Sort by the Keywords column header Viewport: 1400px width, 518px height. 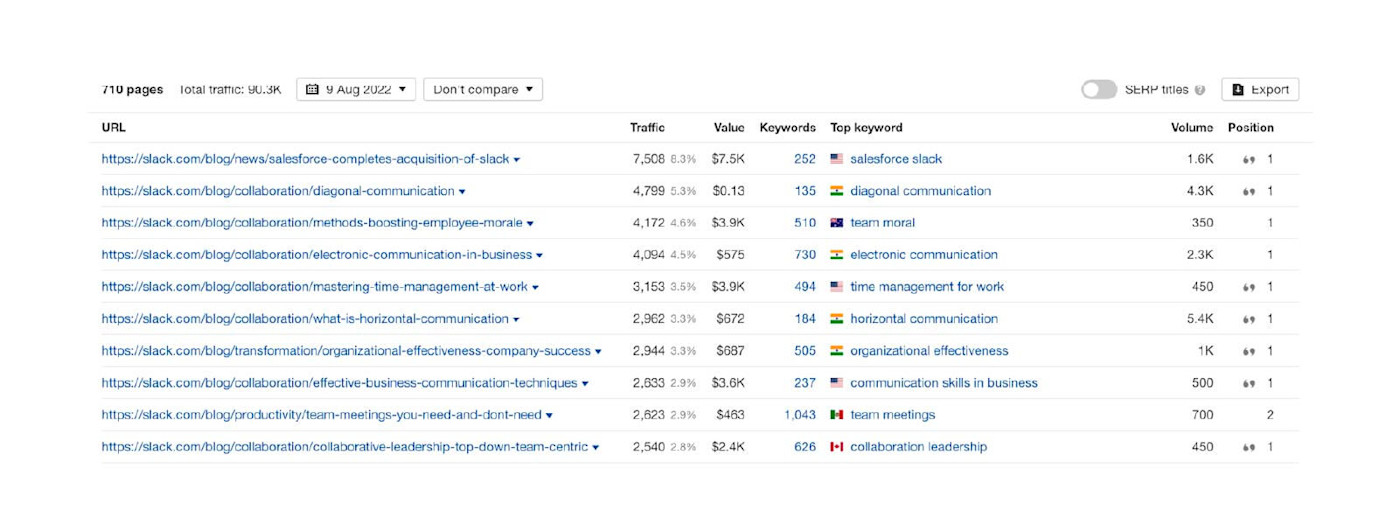788,128
